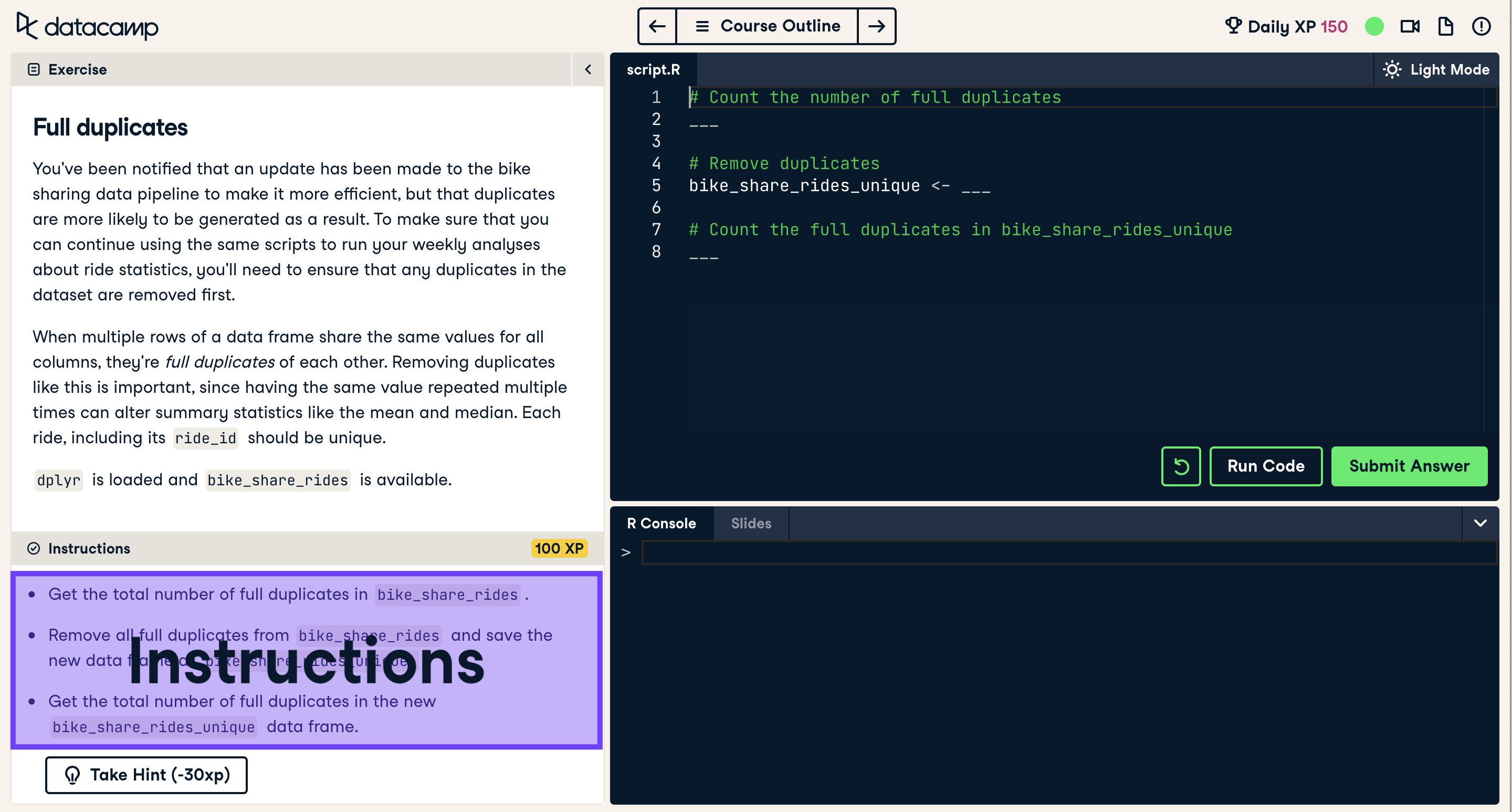Click the report issue exclamation icon
This screenshot has width=1512, height=812.
click(1481, 26)
